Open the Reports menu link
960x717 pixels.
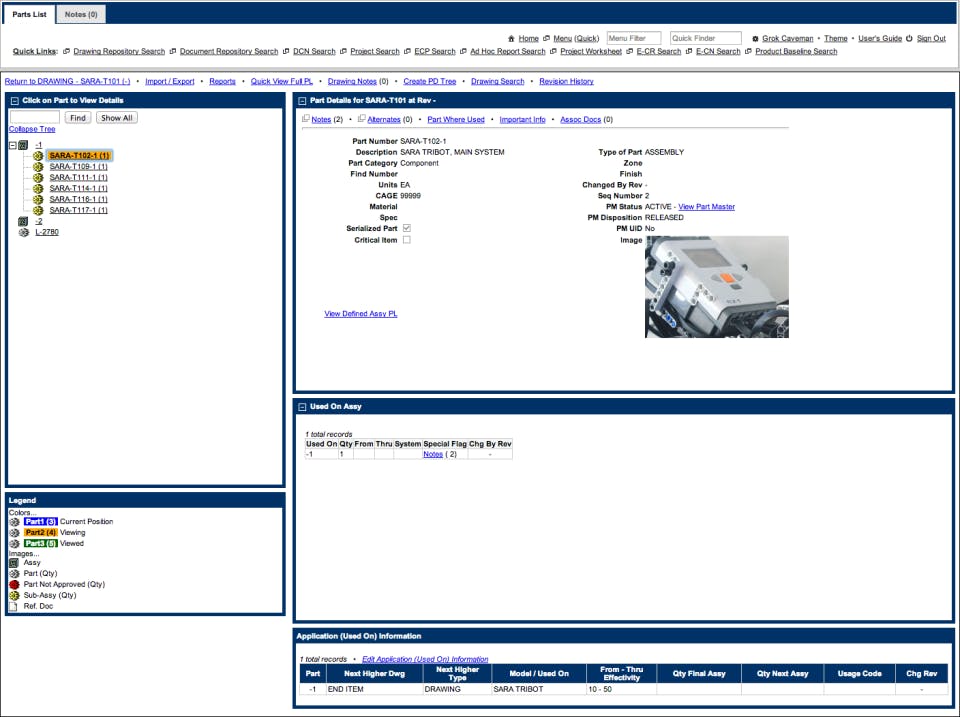tap(222, 81)
